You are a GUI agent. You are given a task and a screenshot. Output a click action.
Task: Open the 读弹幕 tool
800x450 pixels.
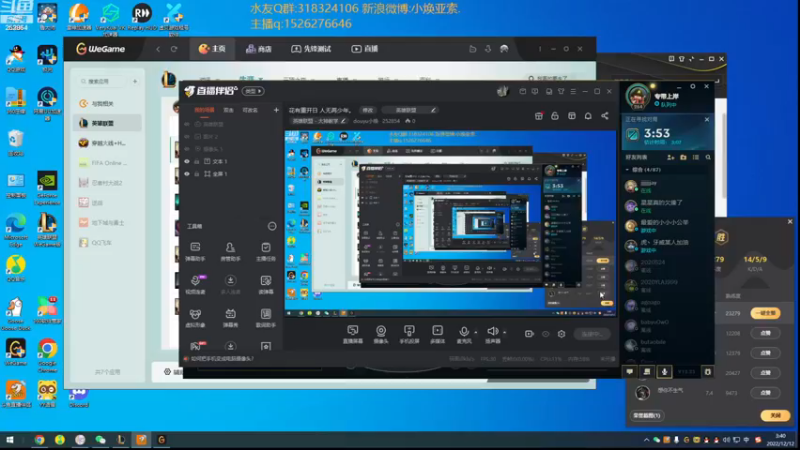click(266, 285)
